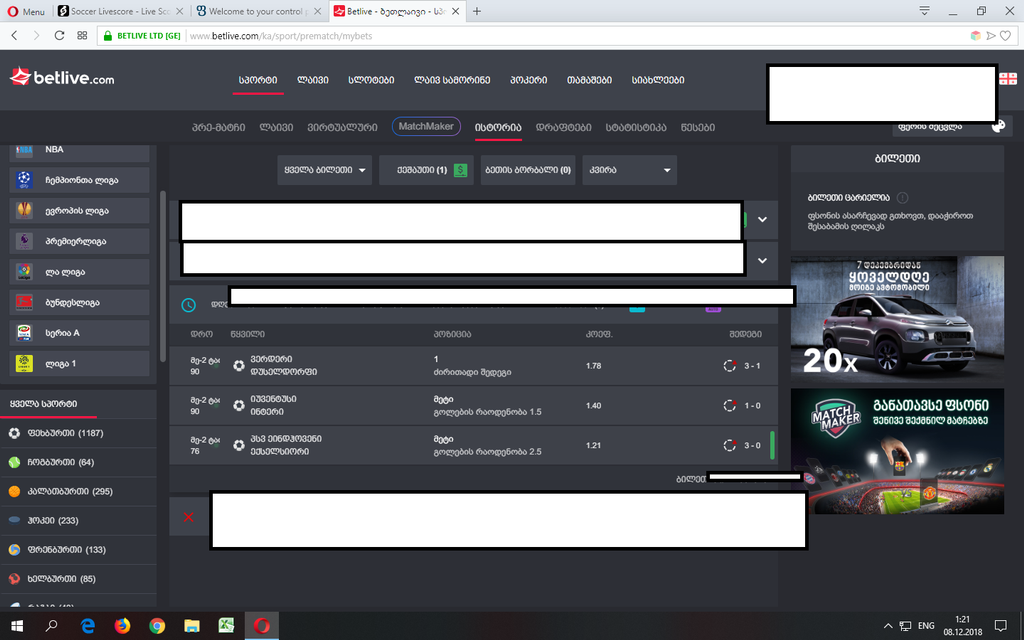Viewport: 1024px width, 640px height.
Task: Open the პოკერი tab
Action: pos(528,80)
